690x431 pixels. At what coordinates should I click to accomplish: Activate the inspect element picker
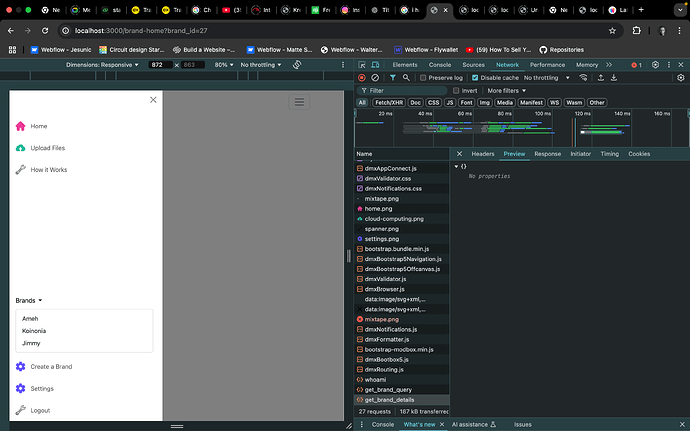[x=362, y=65]
